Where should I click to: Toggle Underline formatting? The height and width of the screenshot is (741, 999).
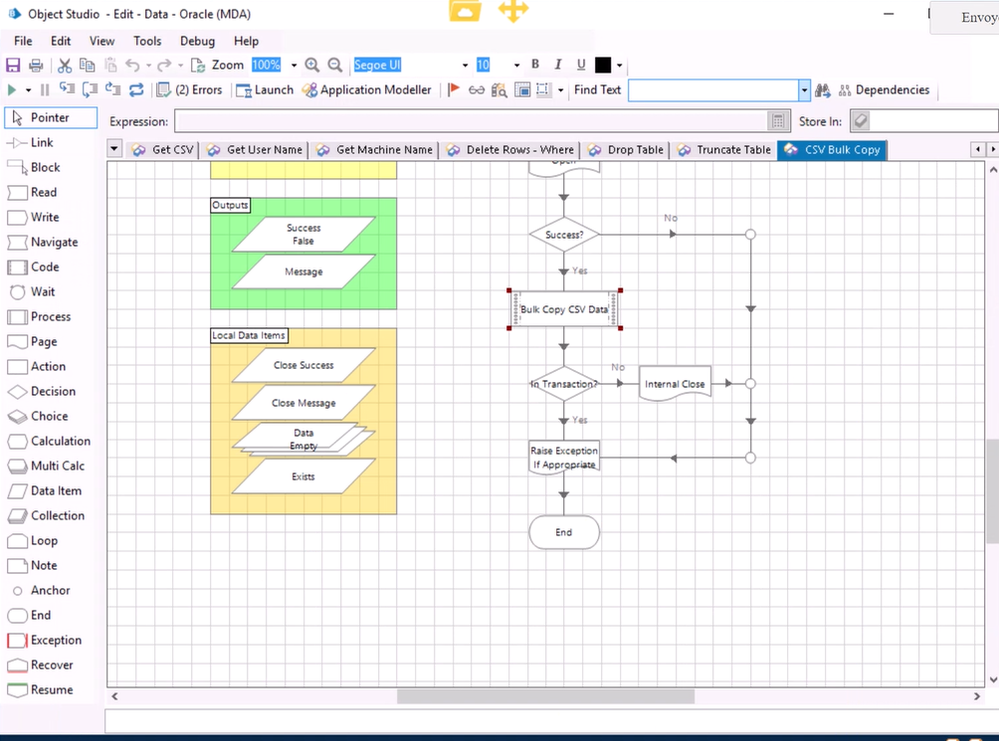click(581, 65)
